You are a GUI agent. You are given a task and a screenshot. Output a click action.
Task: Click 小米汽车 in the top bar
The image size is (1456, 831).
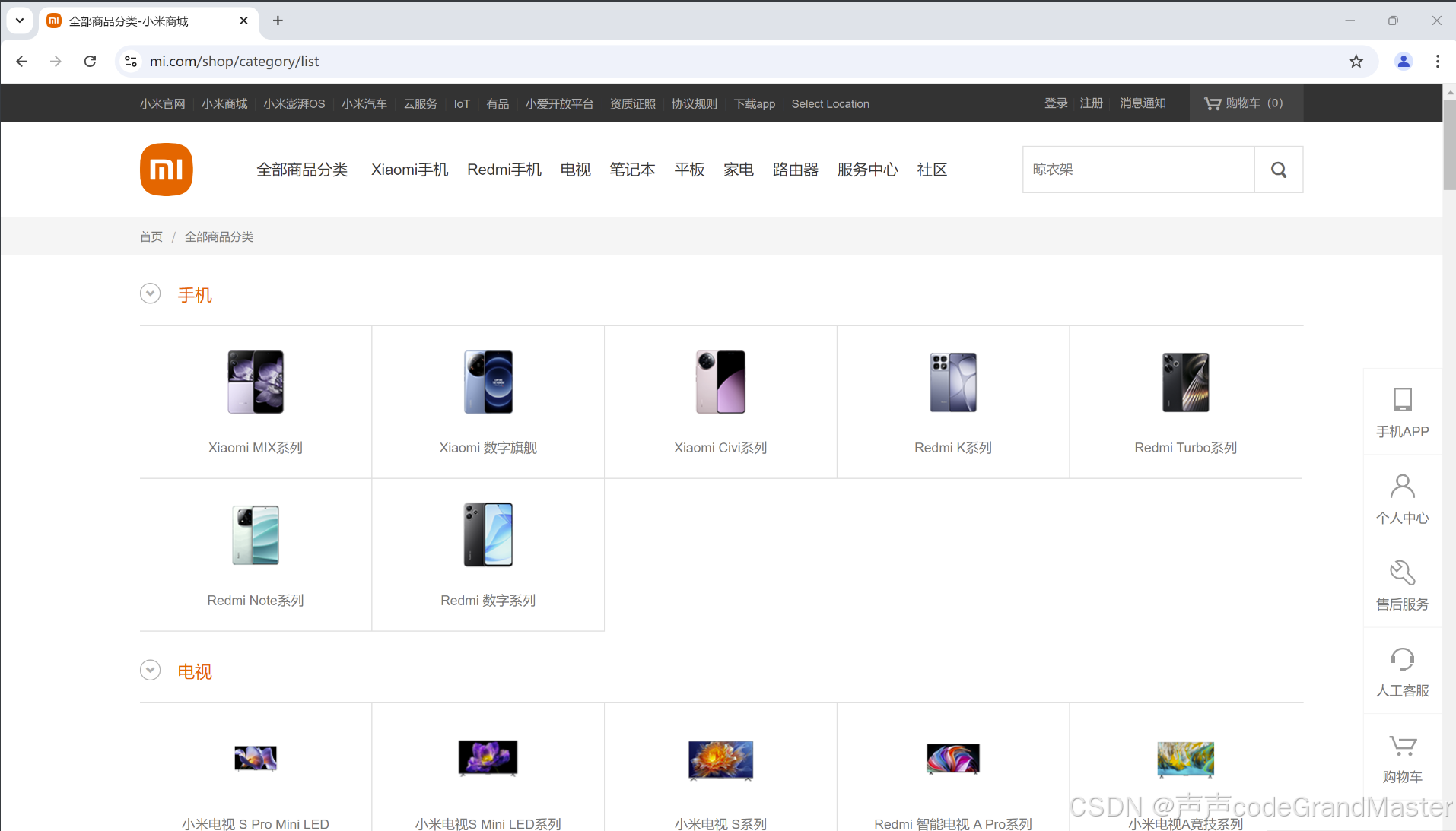(x=364, y=104)
